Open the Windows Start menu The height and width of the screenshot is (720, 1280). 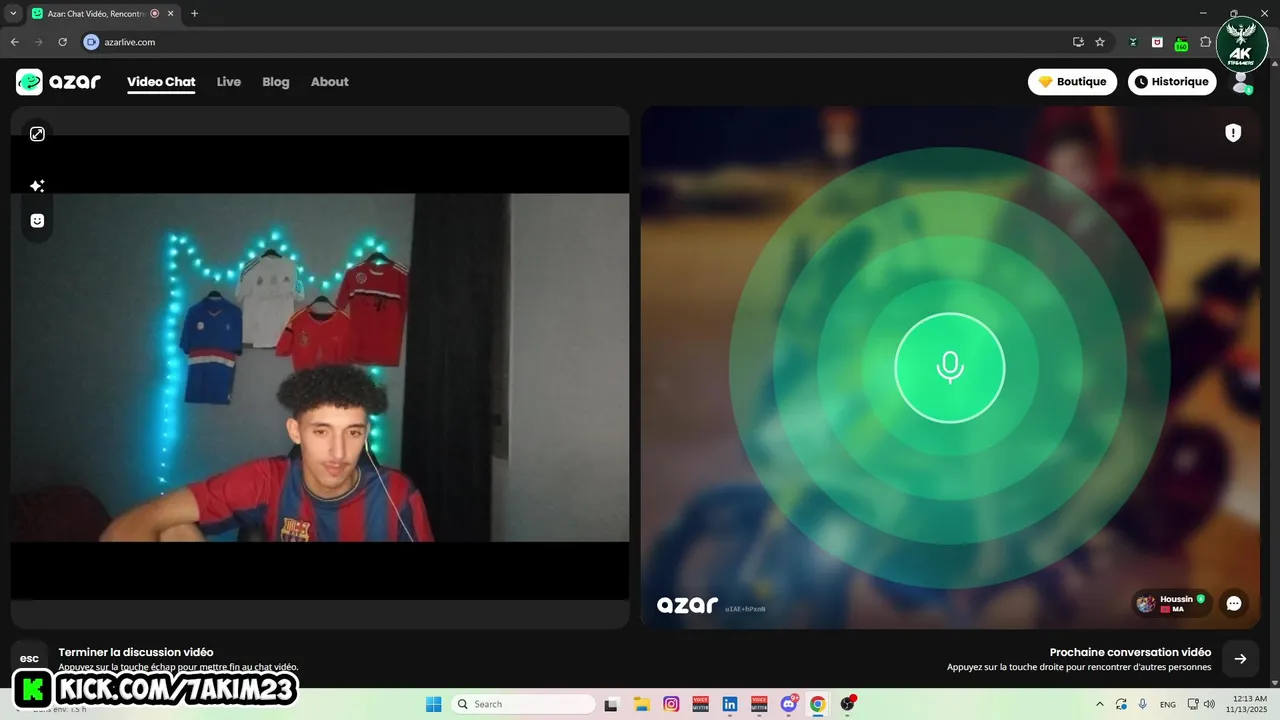(433, 704)
